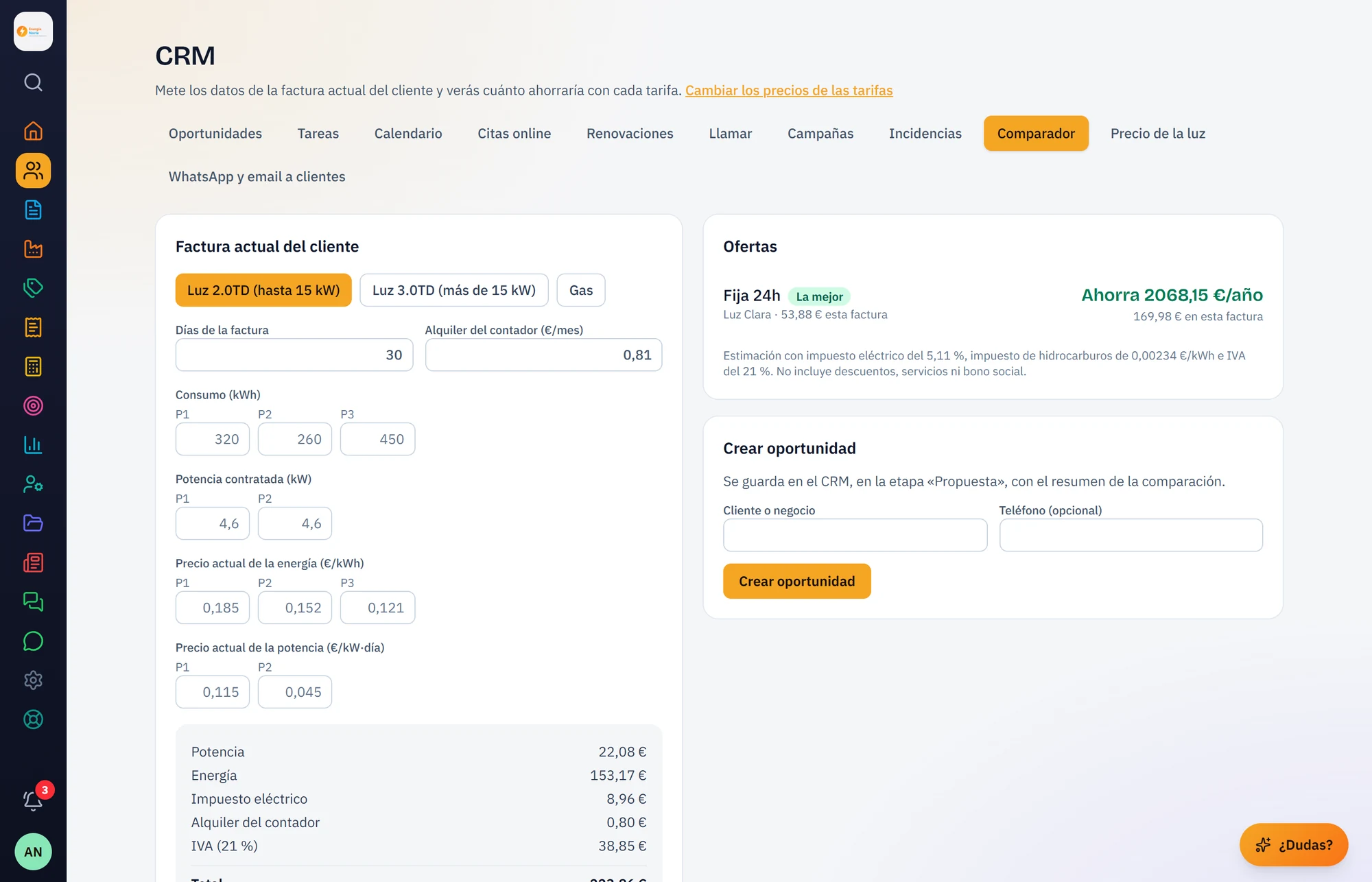Follow the Cambiar los precios de las tarifas link
The image size is (1372, 882).
(789, 91)
